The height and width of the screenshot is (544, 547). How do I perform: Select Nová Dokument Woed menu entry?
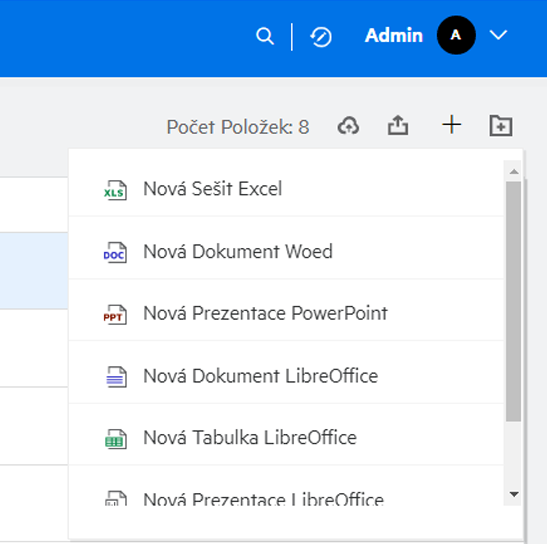coord(286,252)
